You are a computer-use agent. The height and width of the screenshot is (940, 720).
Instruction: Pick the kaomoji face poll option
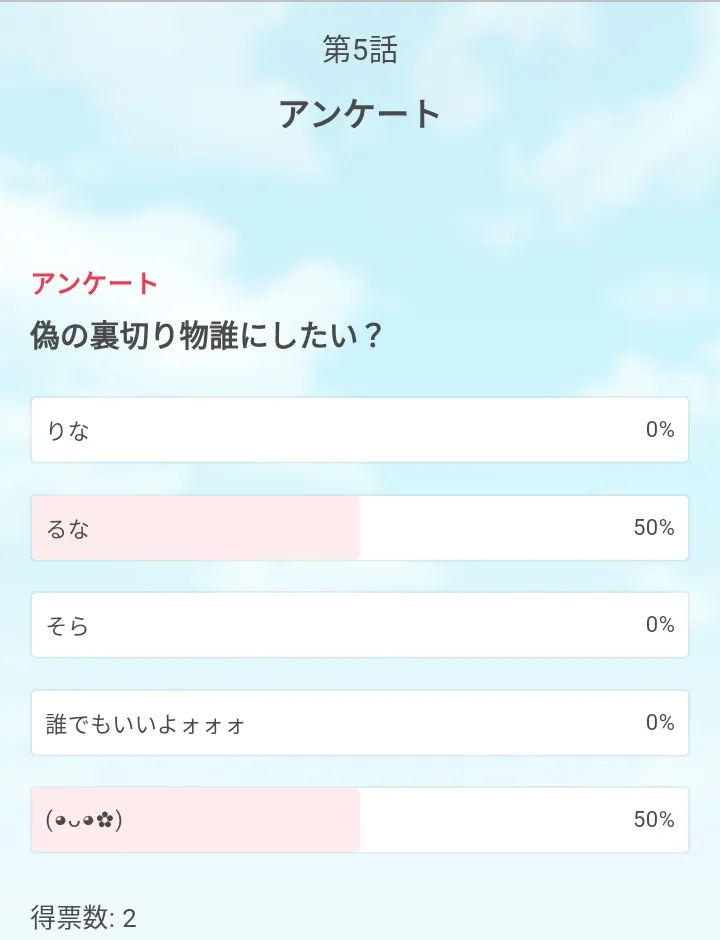[x=84, y=820]
